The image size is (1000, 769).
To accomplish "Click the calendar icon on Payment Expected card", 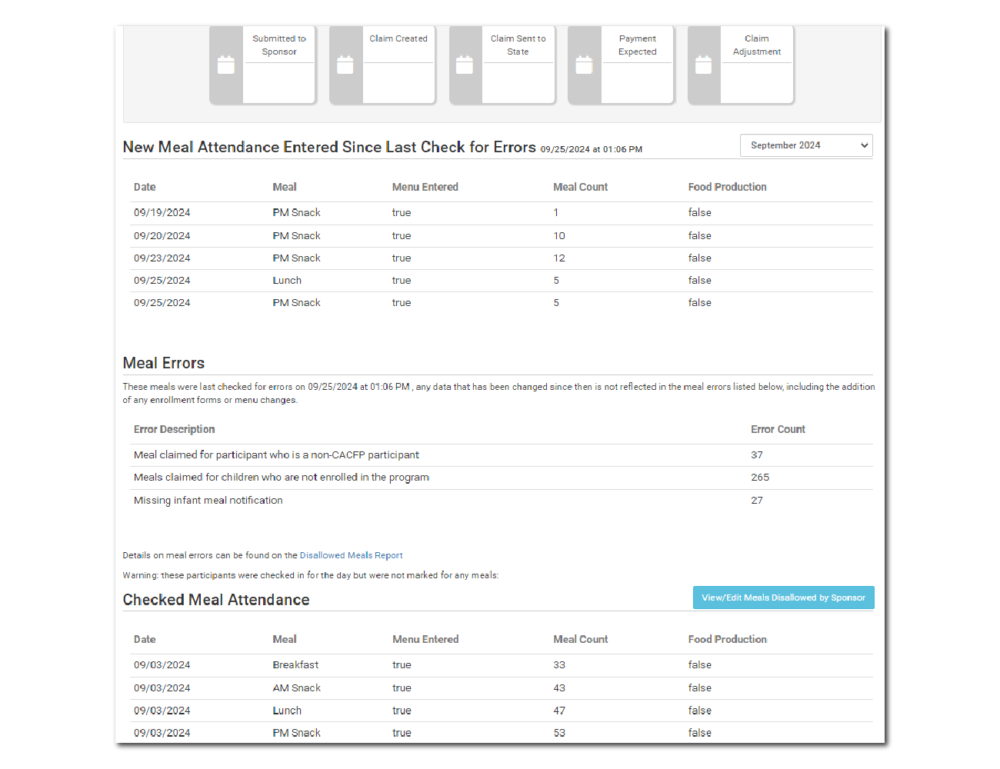I will tap(583, 64).
